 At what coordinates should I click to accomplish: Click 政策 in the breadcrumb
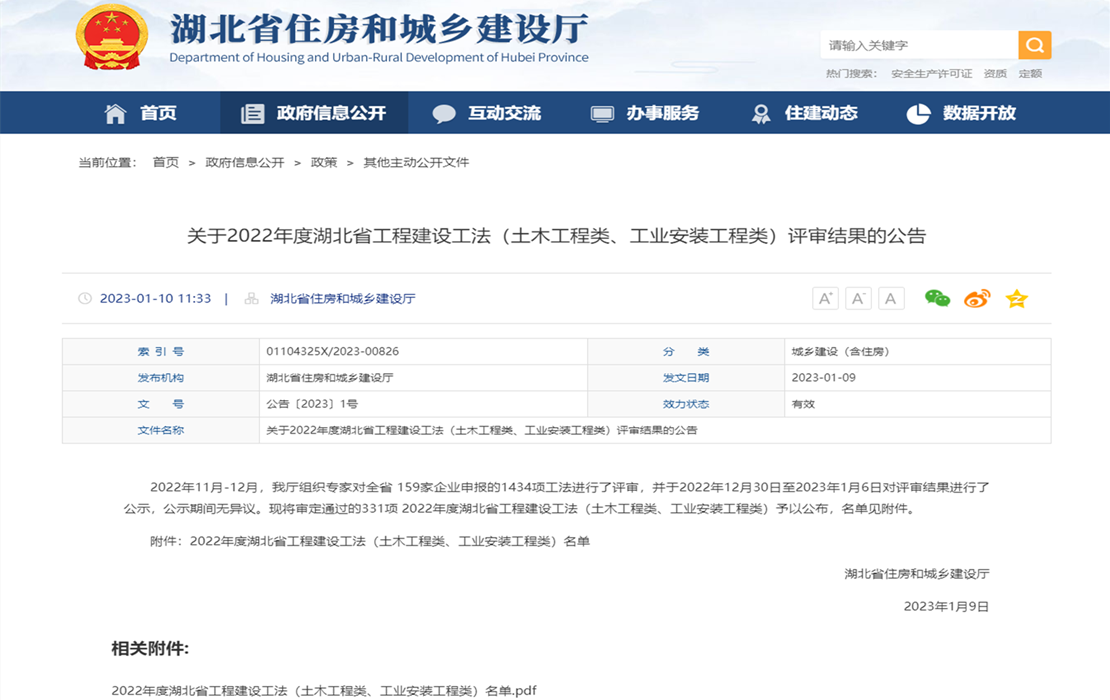(324, 162)
